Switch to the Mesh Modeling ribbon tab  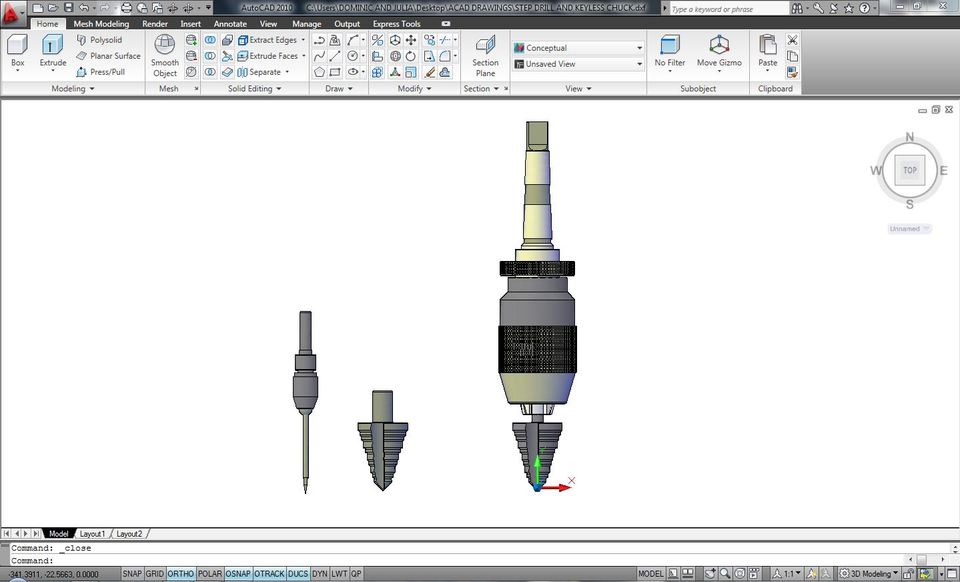[100, 23]
